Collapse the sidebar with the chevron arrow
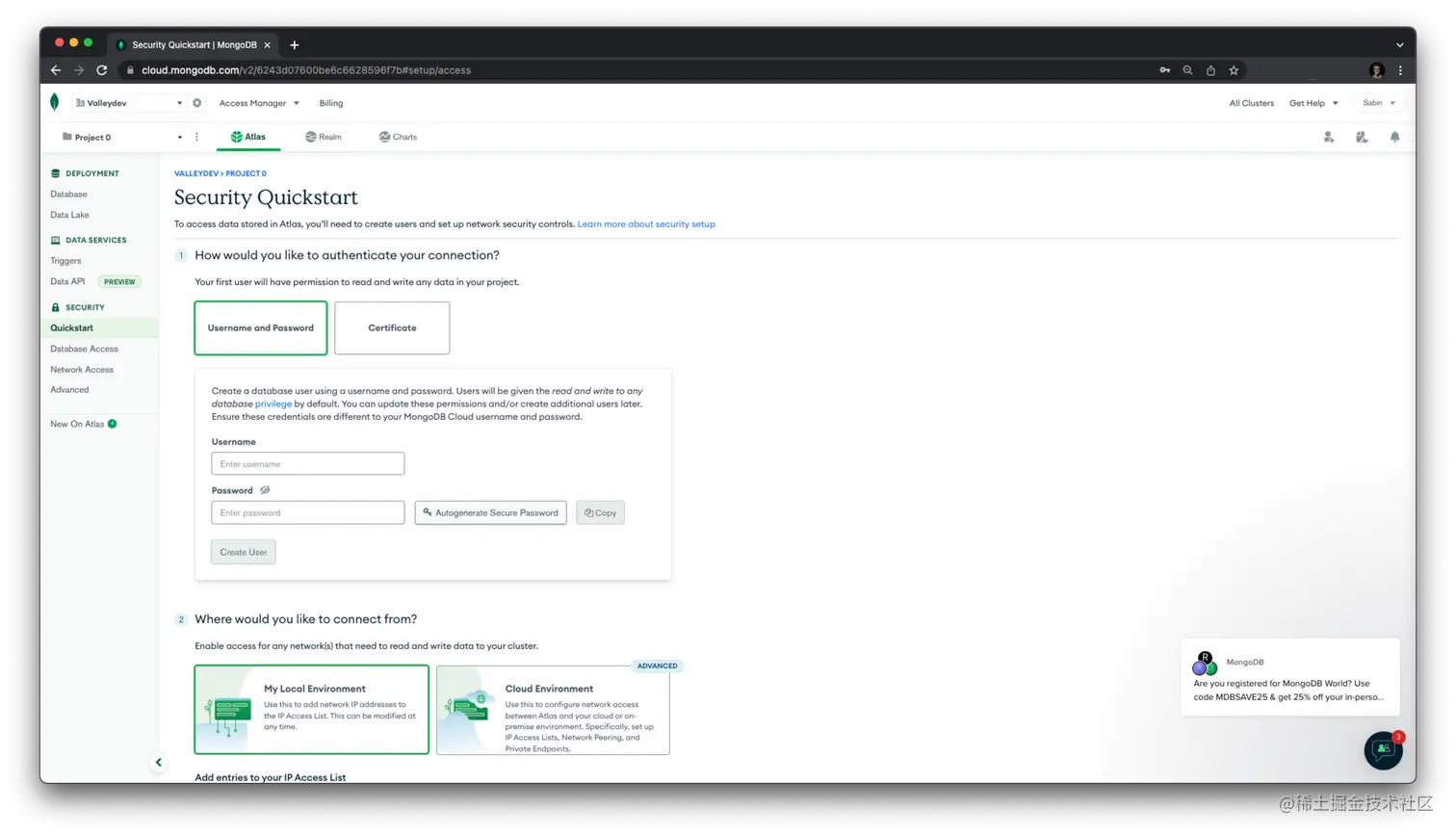The height and width of the screenshot is (836, 1456). [158, 761]
